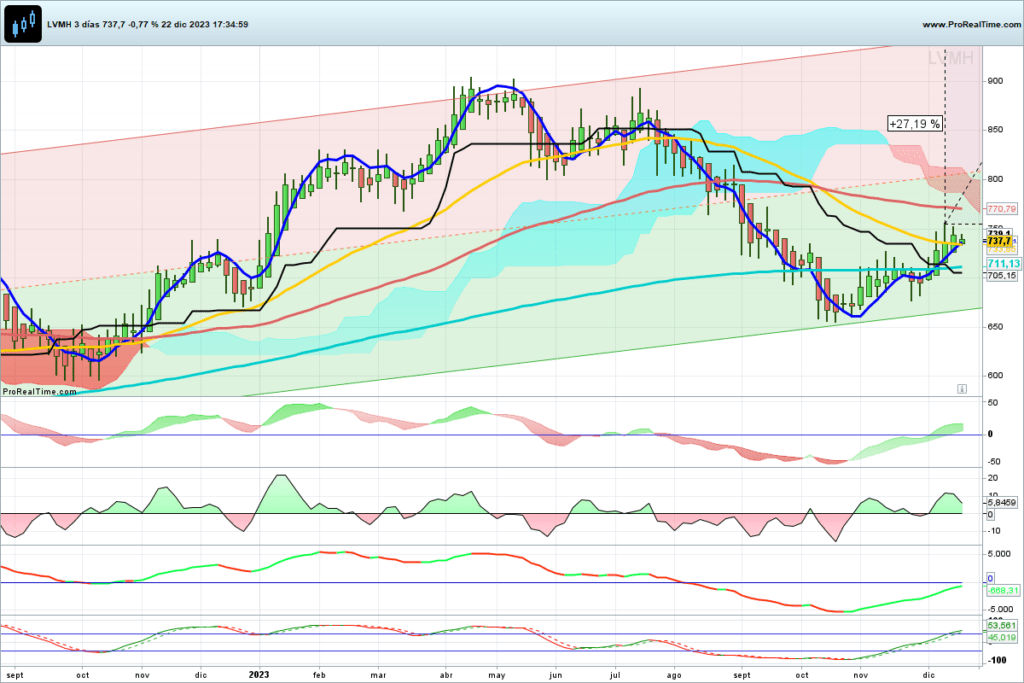Screen dimensions: 1024x683
Task: Click the jun month label on time axis
Action: coord(556,675)
